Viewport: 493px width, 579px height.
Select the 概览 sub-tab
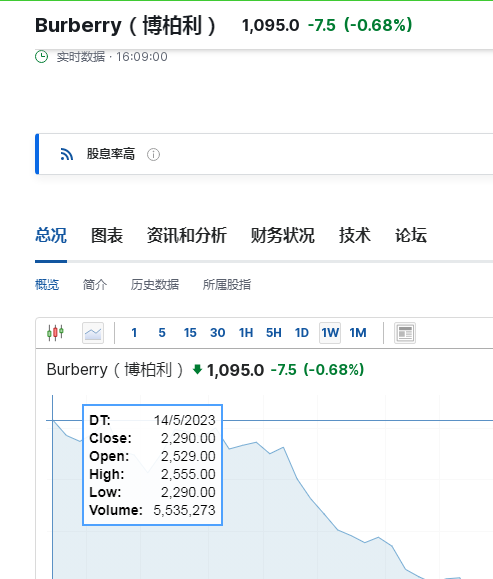(x=47, y=285)
